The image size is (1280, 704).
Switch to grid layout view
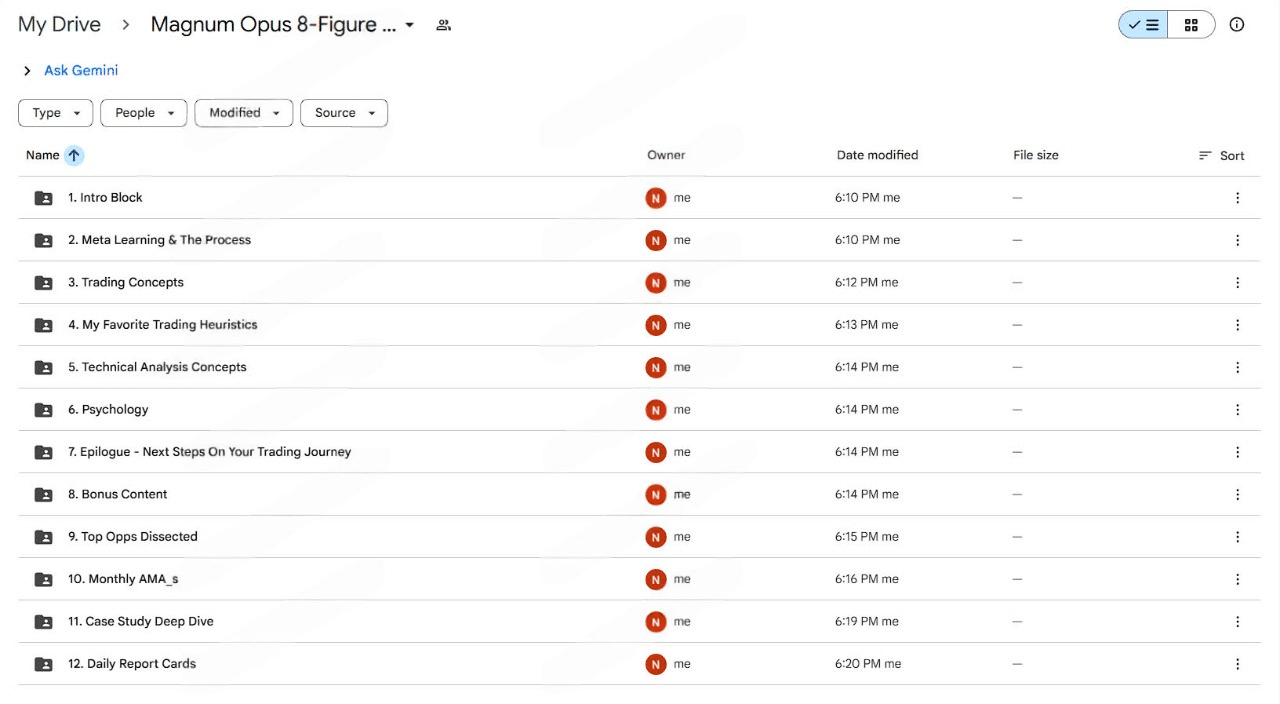coord(1191,25)
